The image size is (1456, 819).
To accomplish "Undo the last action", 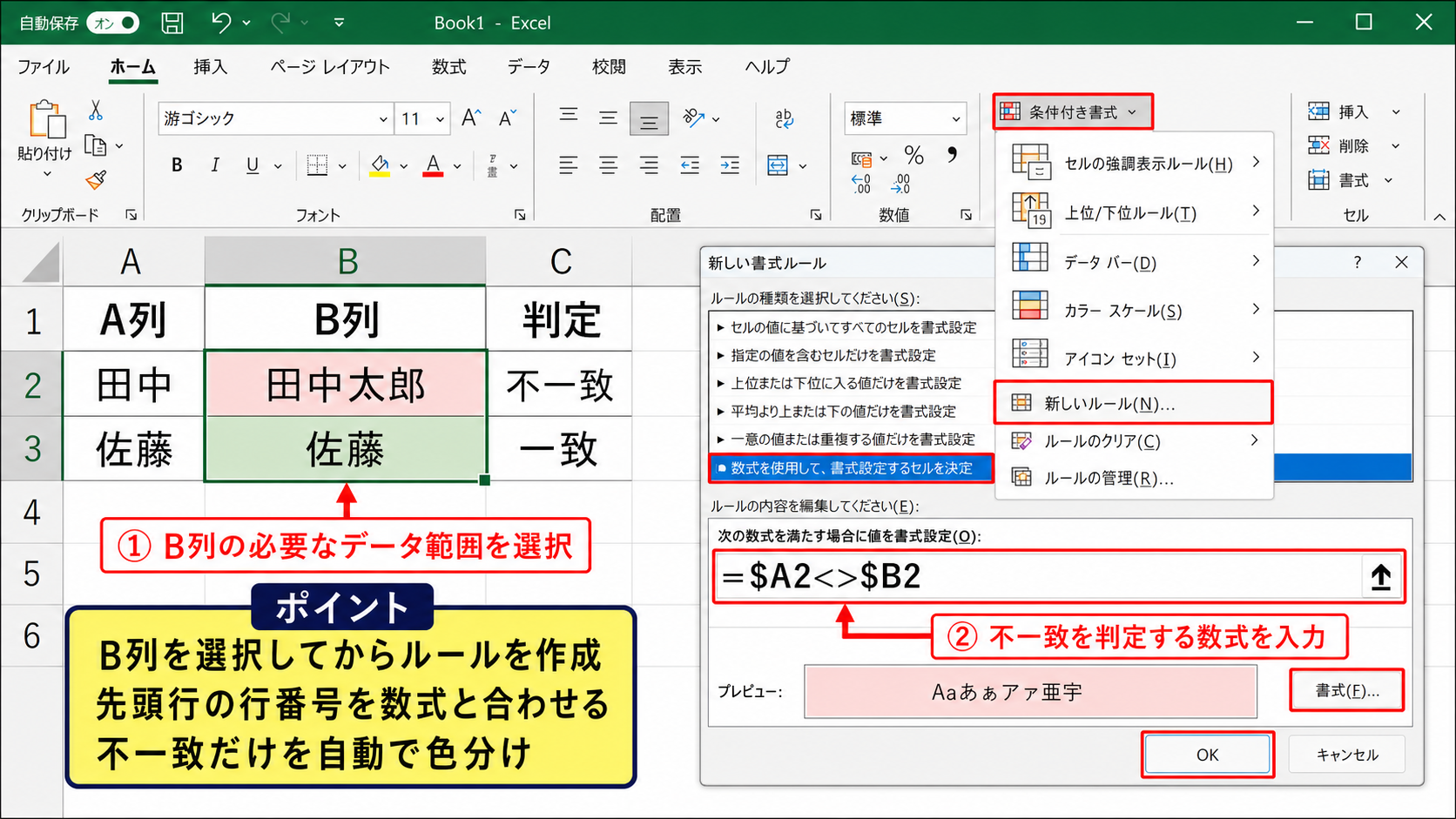I will click(x=221, y=23).
